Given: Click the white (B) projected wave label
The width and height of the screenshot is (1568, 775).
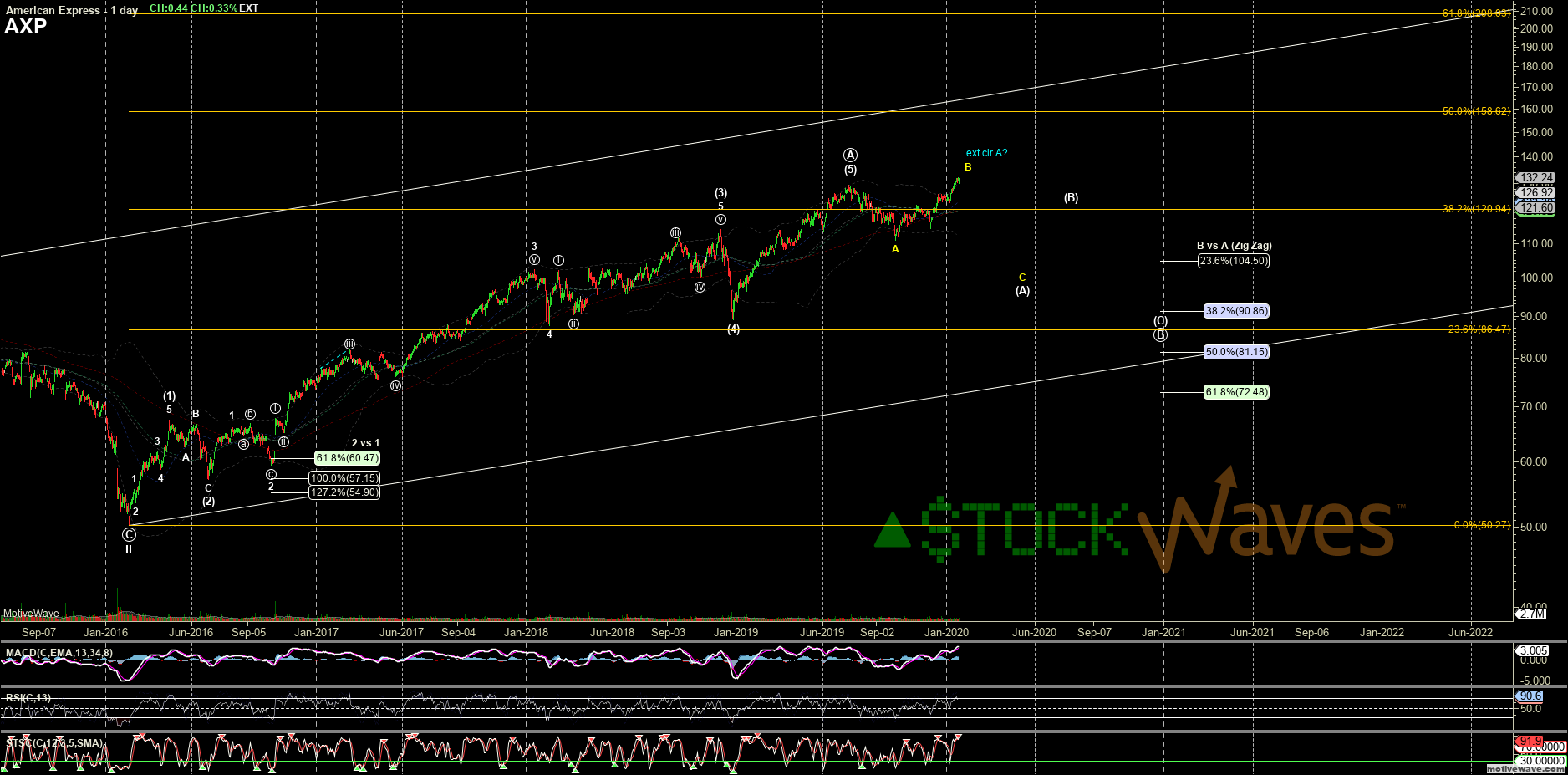Looking at the screenshot, I should (1071, 198).
